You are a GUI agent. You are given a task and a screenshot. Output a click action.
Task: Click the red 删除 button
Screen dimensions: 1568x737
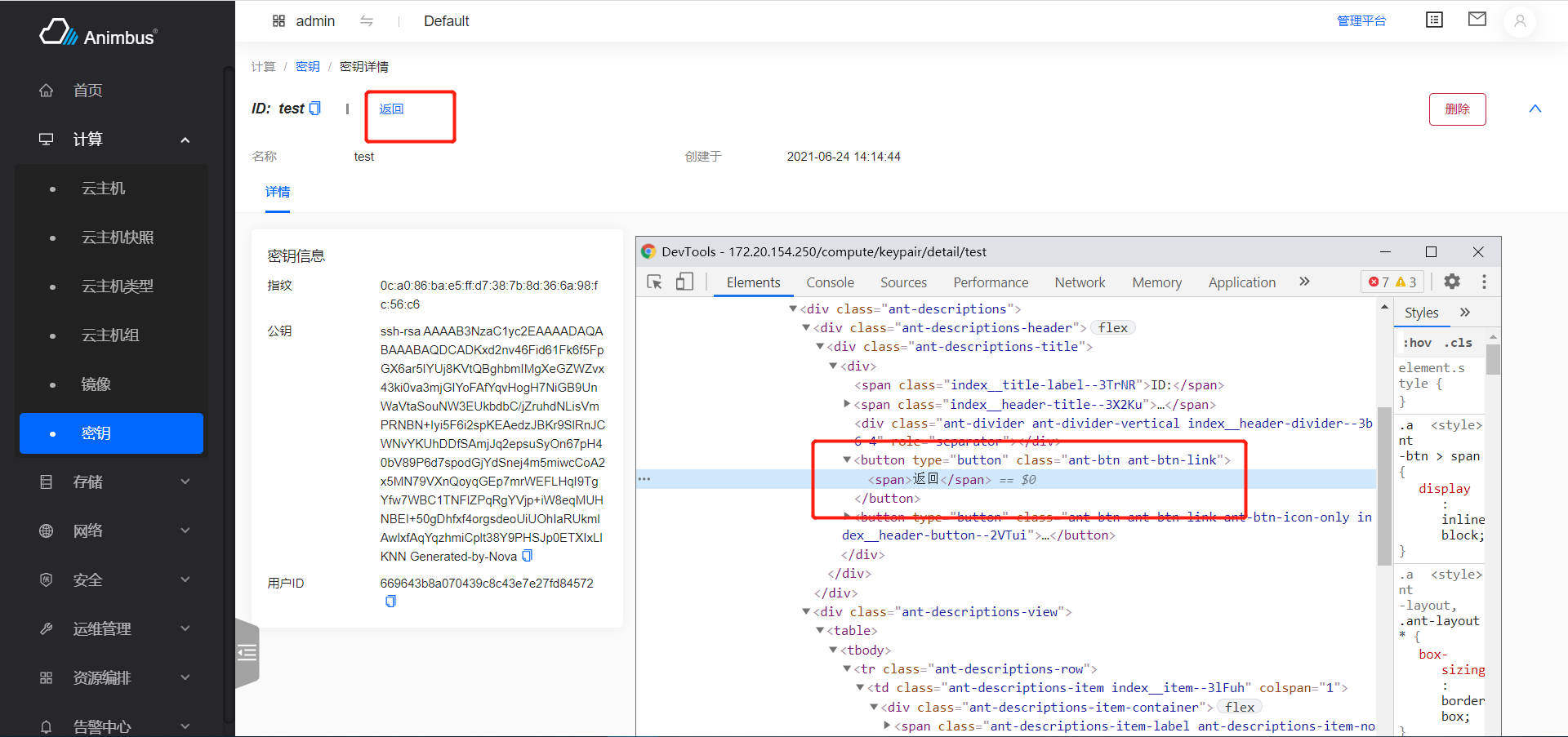[x=1457, y=109]
